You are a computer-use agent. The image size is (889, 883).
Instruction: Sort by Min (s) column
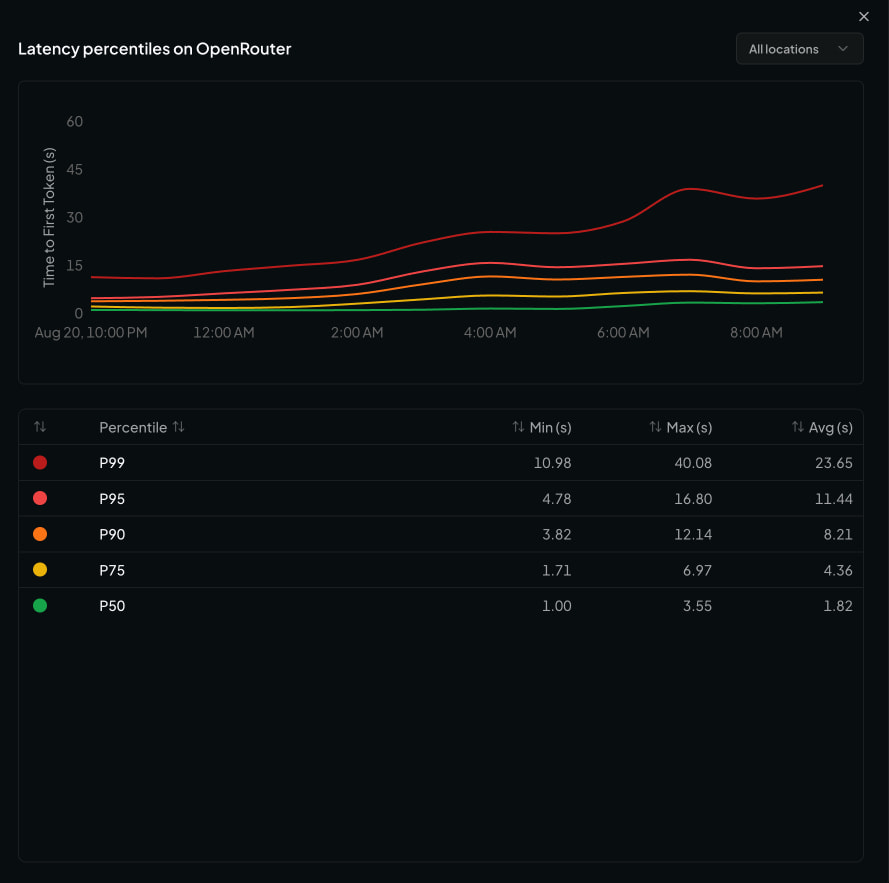(x=541, y=427)
